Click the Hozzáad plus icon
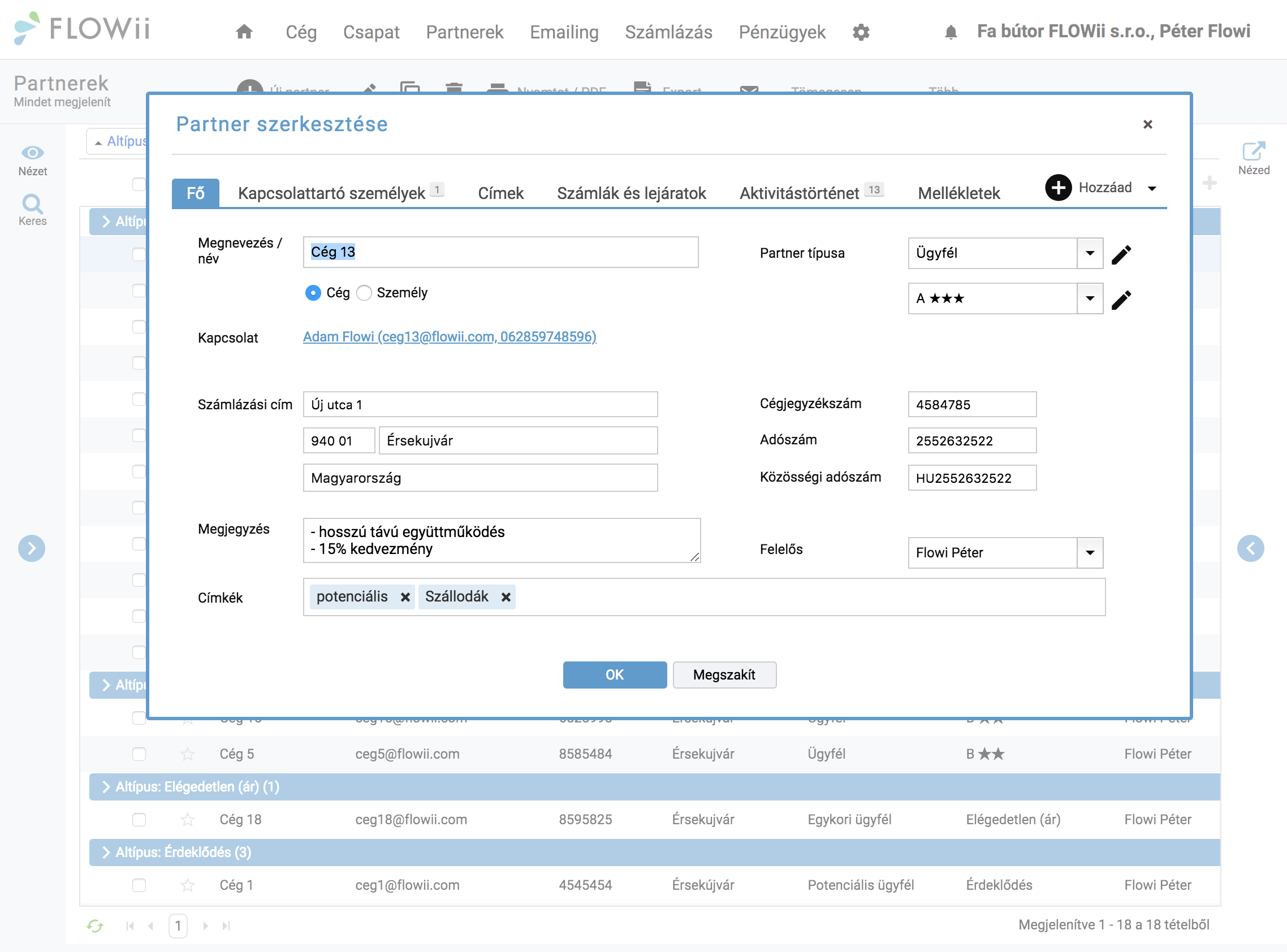The image size is (1287, 952). [x=1058, y=188]
